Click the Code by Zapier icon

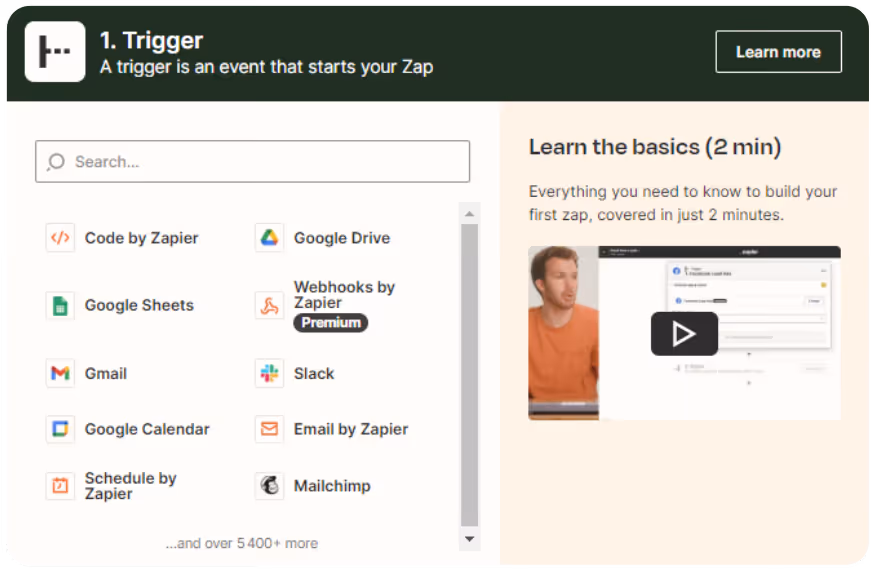coord(60,237)
